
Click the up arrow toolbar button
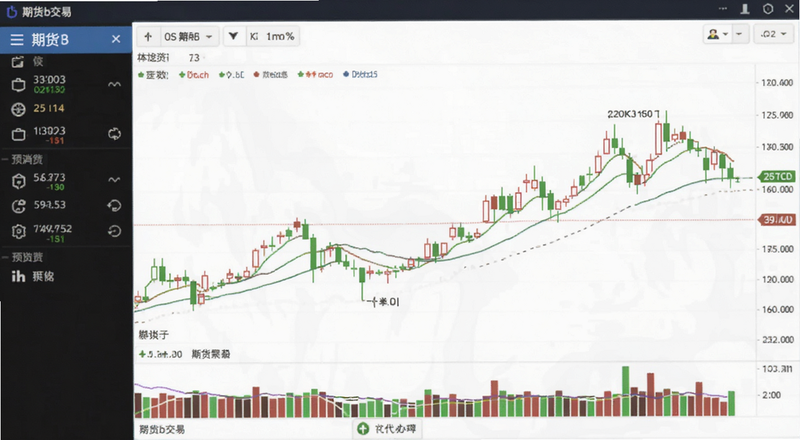(148, 36)
